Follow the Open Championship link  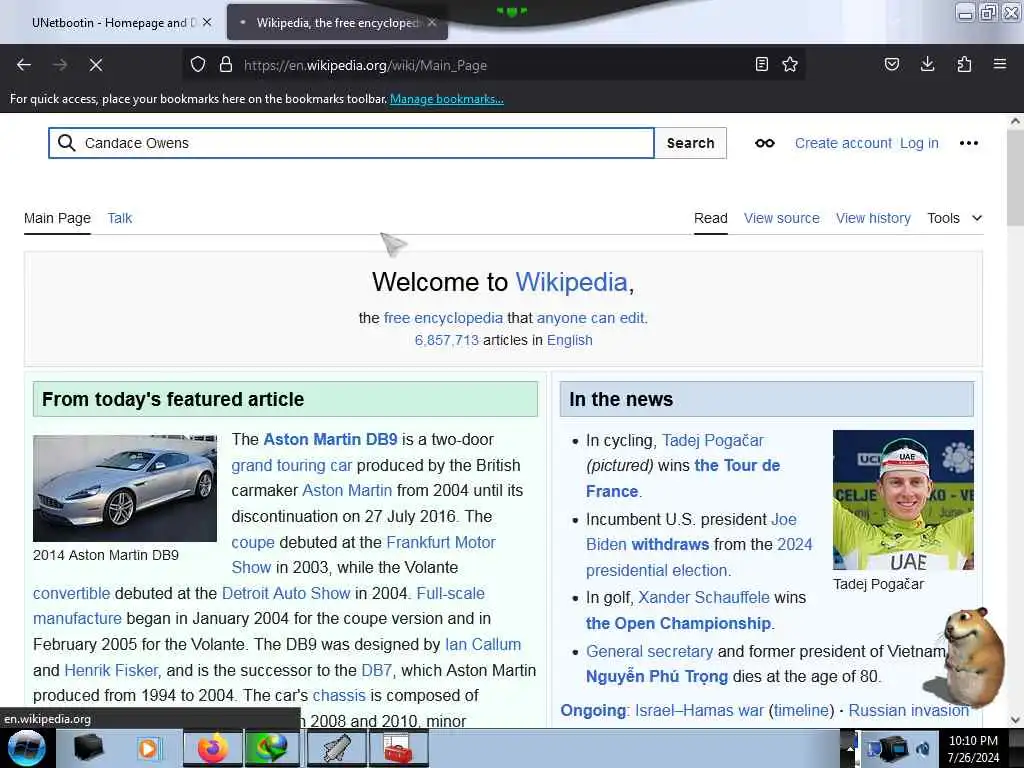click(x=678, y=624)
